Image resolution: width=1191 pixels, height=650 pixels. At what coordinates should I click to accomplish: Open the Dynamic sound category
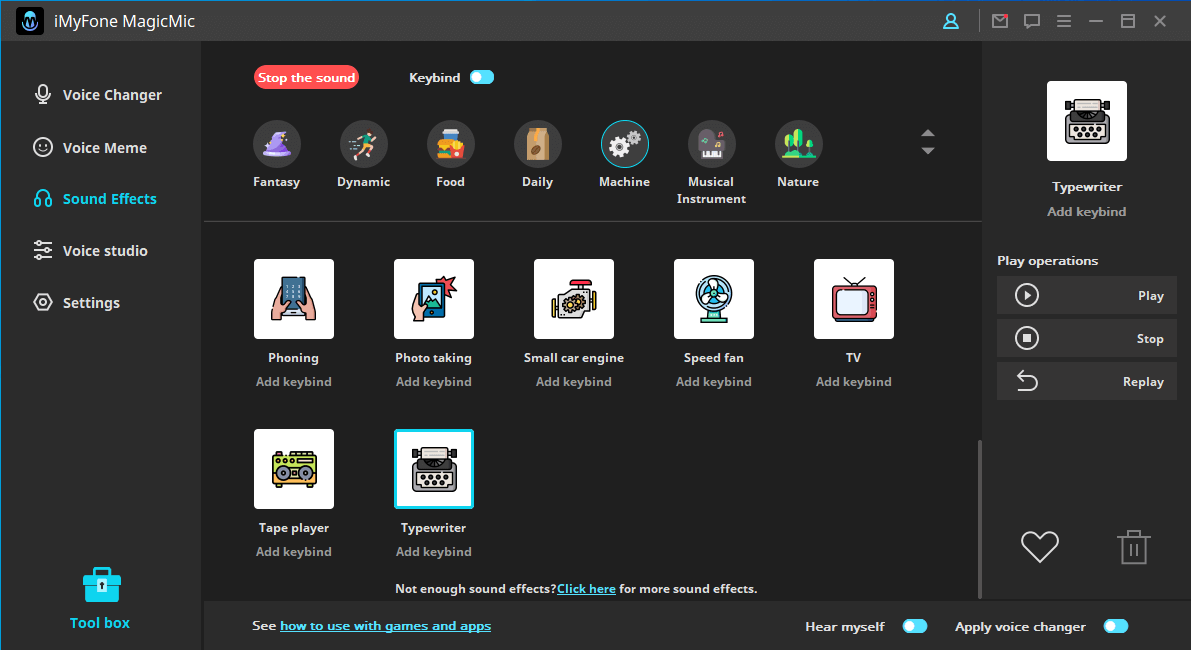pyautogui.click(x=363, y=144)
